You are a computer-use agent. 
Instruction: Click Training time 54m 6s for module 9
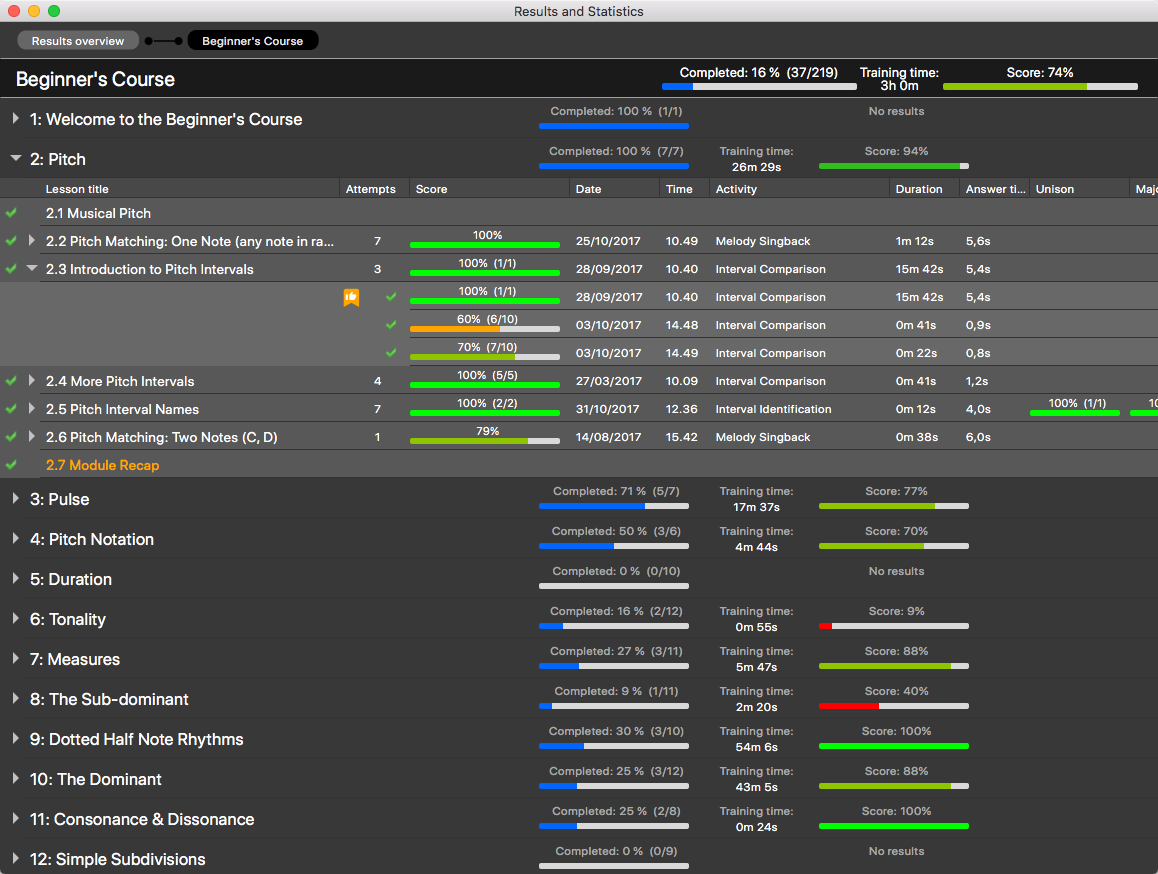click(x=756, y=739)
